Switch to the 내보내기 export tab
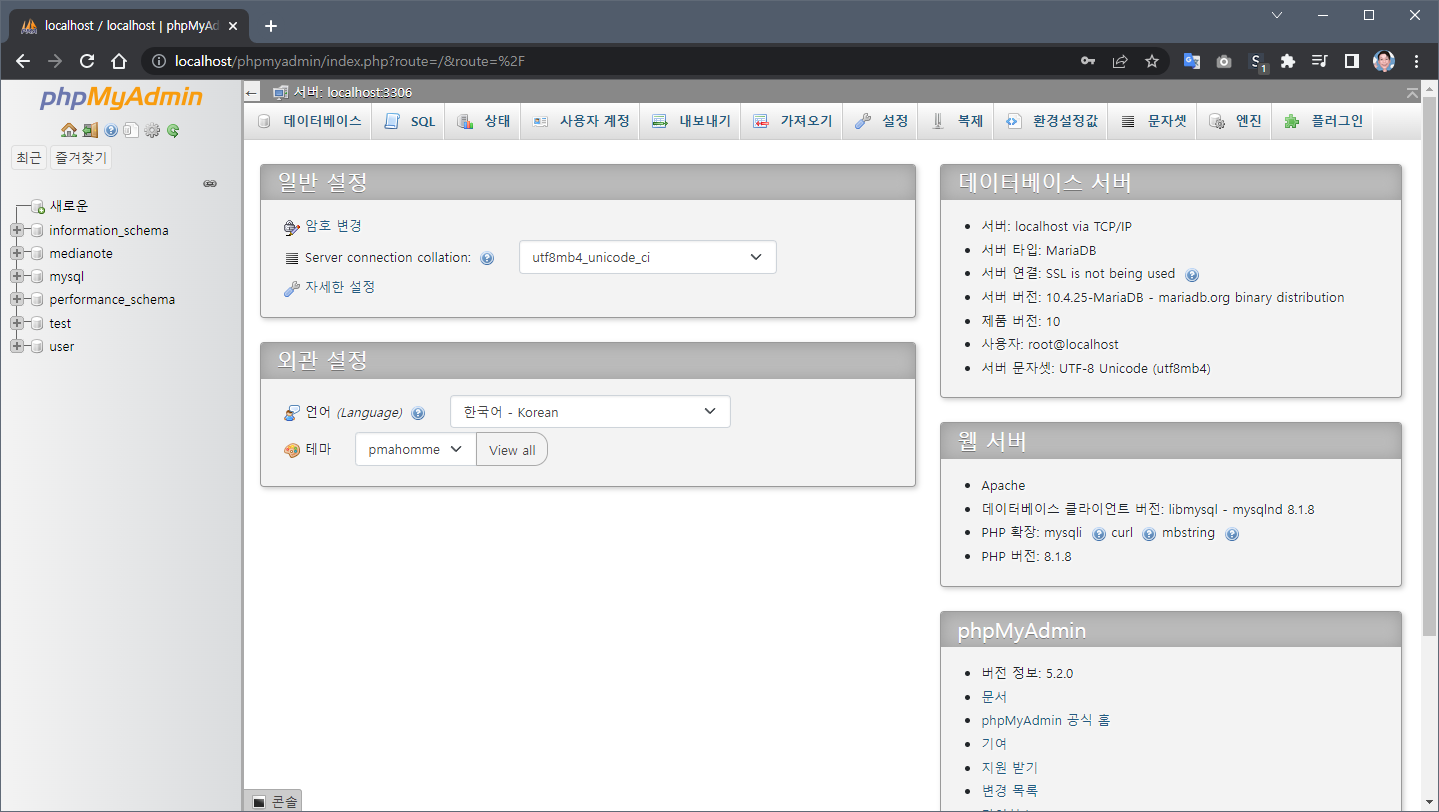 (x=691, y=121)
